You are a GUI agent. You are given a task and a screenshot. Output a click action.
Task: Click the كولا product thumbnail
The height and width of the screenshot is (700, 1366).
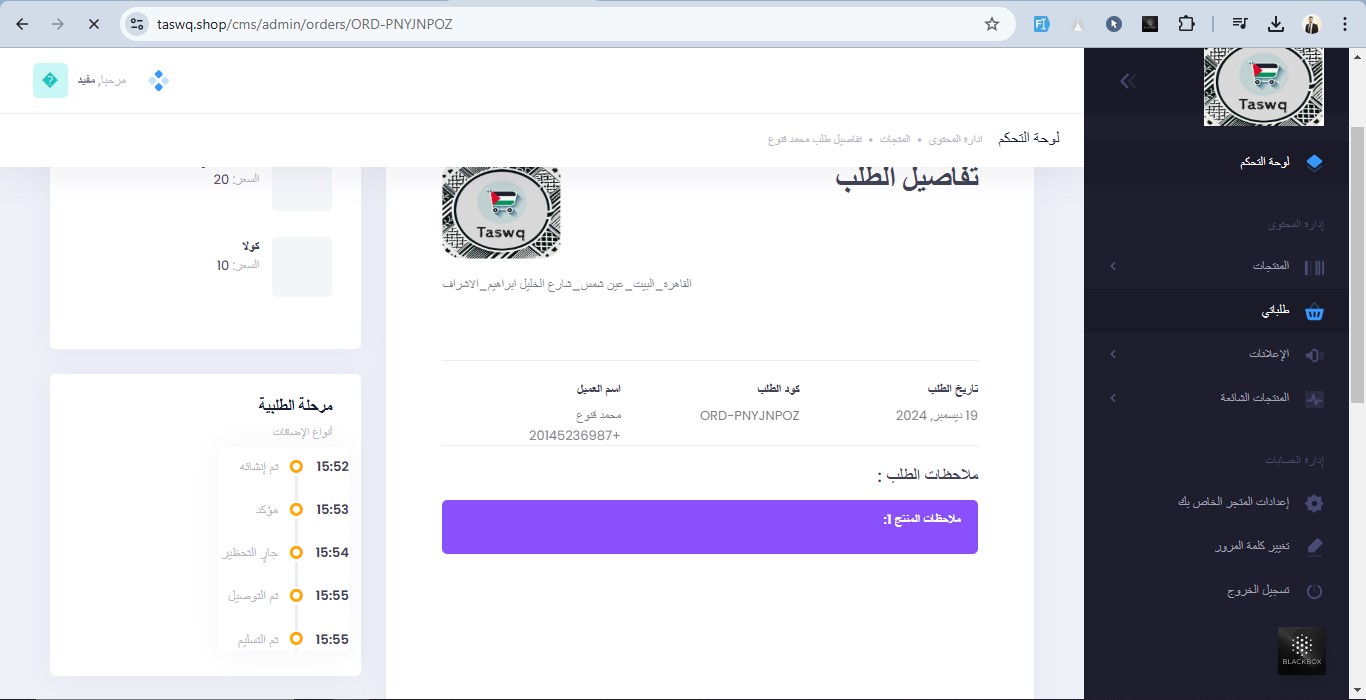pyautogui.click(x=302, y=266)
